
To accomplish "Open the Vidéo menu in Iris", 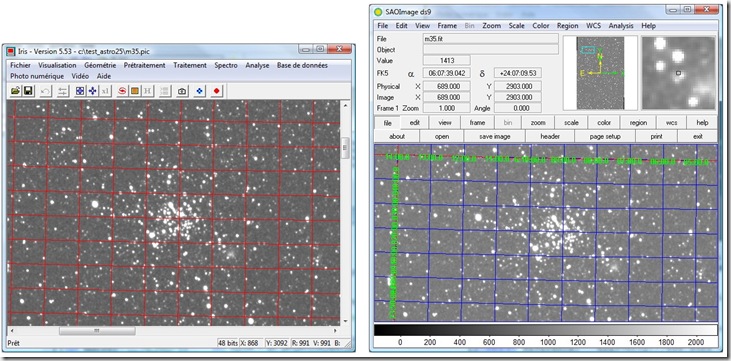I will 80,76.
